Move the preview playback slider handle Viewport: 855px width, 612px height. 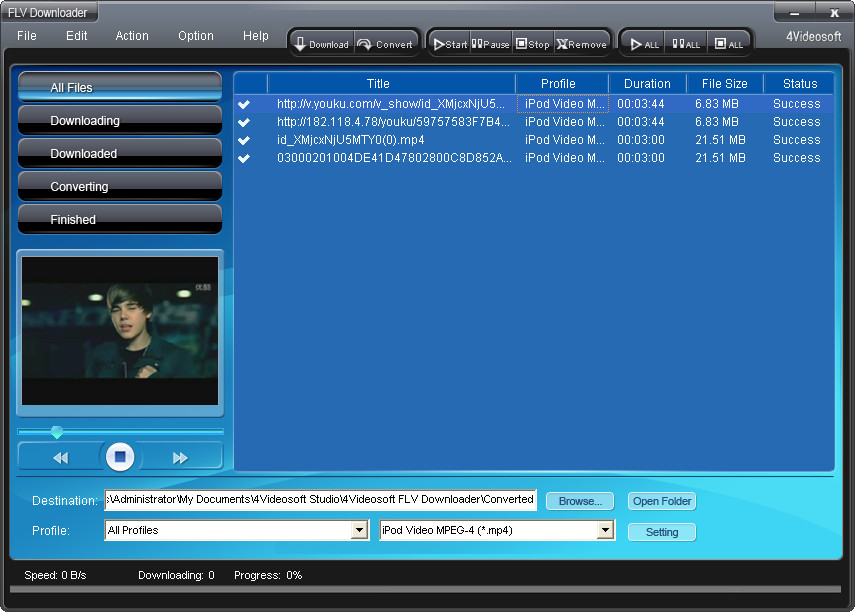point(57,432)
